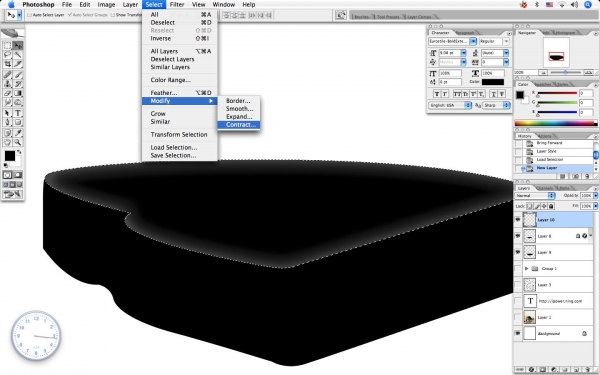Open the Spotlight search icon
The width and height of the screenshot is (600, 375).
click(x=588, y=5)
